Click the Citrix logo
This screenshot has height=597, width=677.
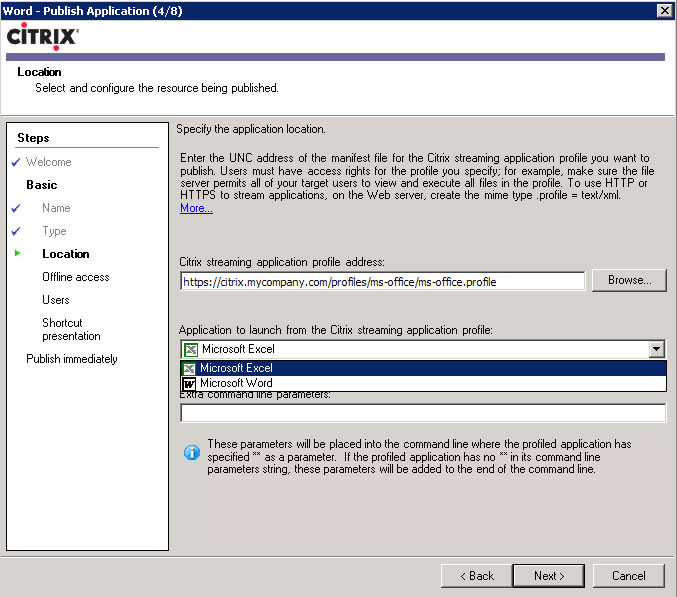tap(43, 37)
